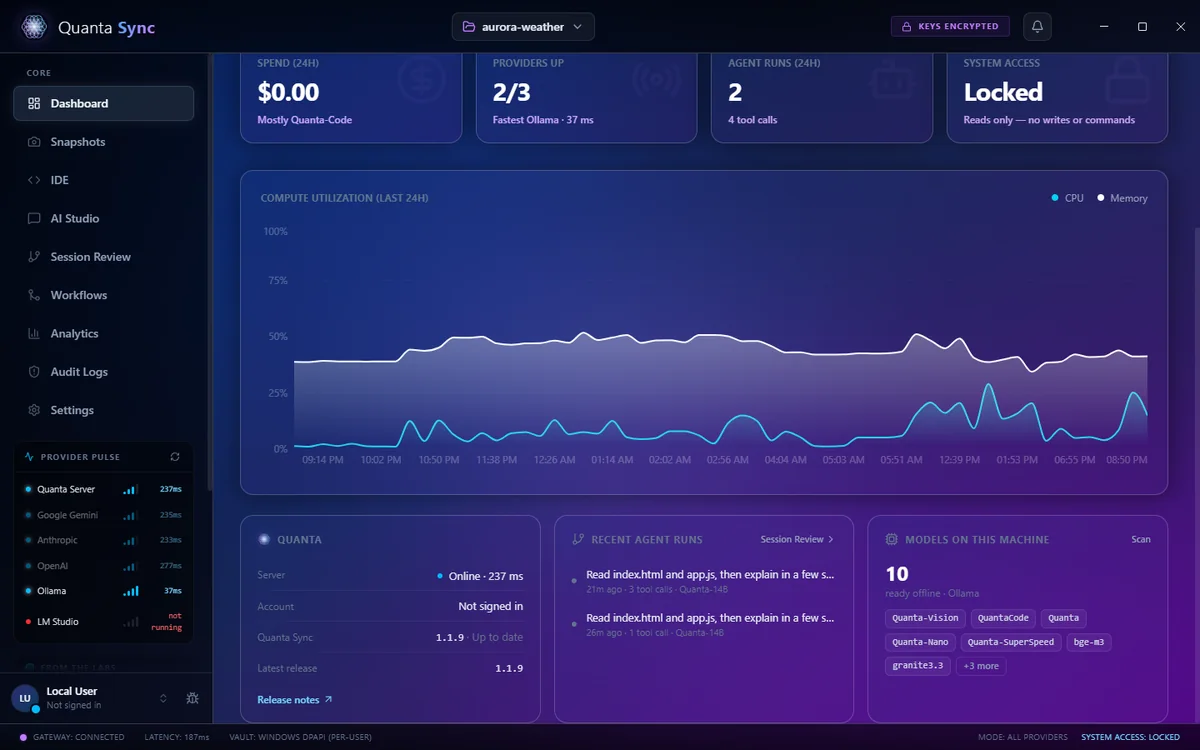Click Ollama signal strength bars
The height and width of the screenshot is (750, 1200).
[131, 591]
